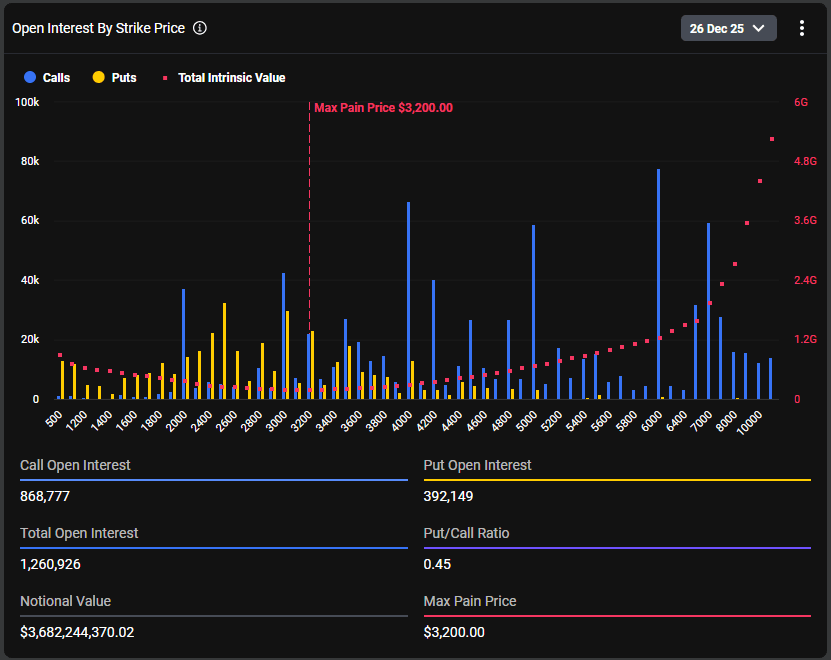Click the yellow Puts legend circle
This screenshot has width=831, height=660.
pos(99,77)
